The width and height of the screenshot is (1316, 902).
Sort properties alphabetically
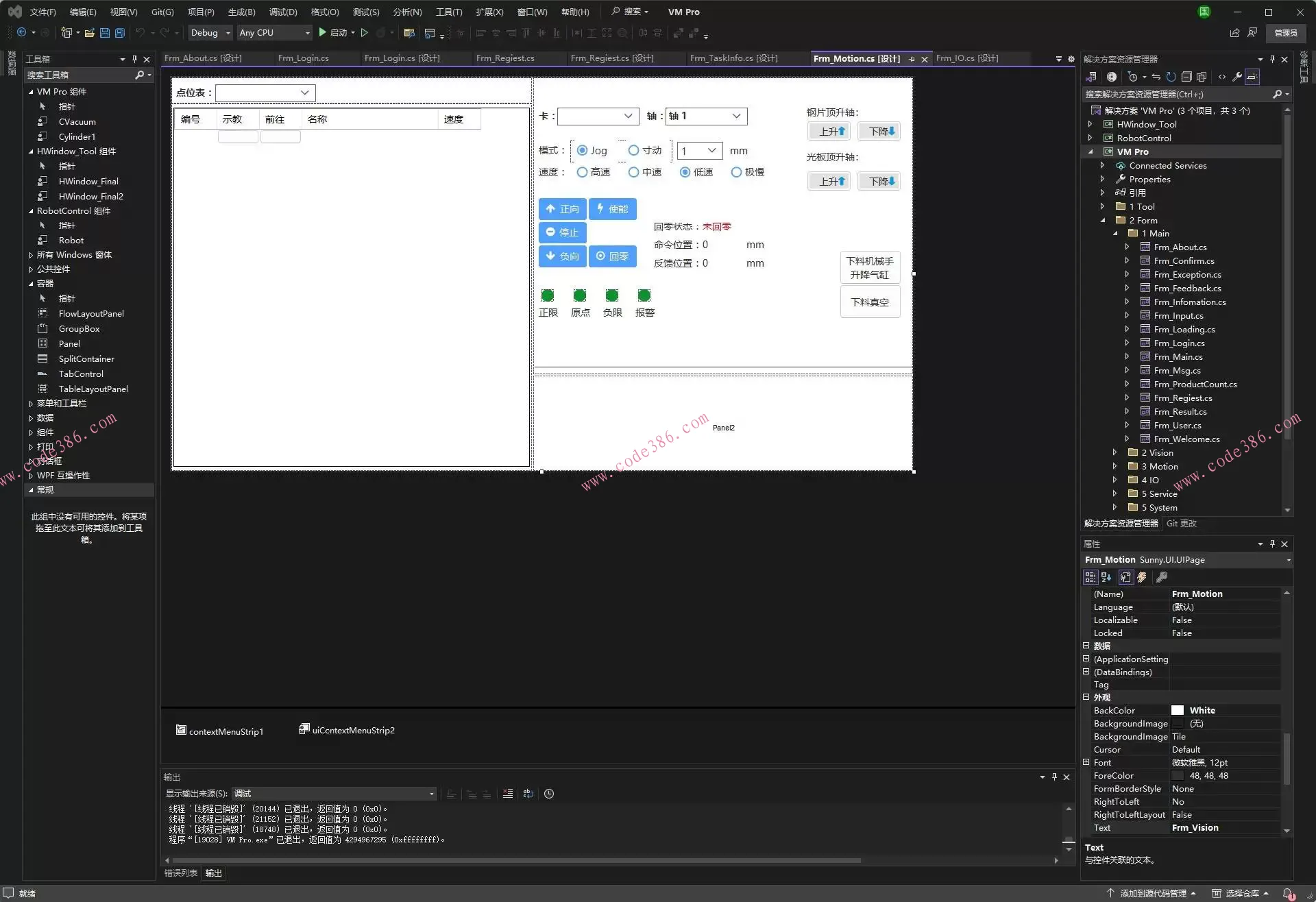[1106, 577]
